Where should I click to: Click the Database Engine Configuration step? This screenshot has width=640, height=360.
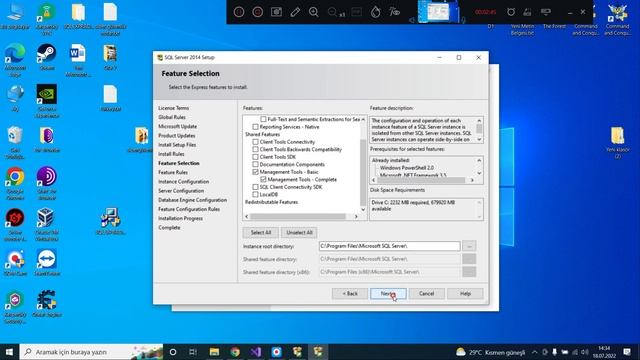(x=193, y=200)
